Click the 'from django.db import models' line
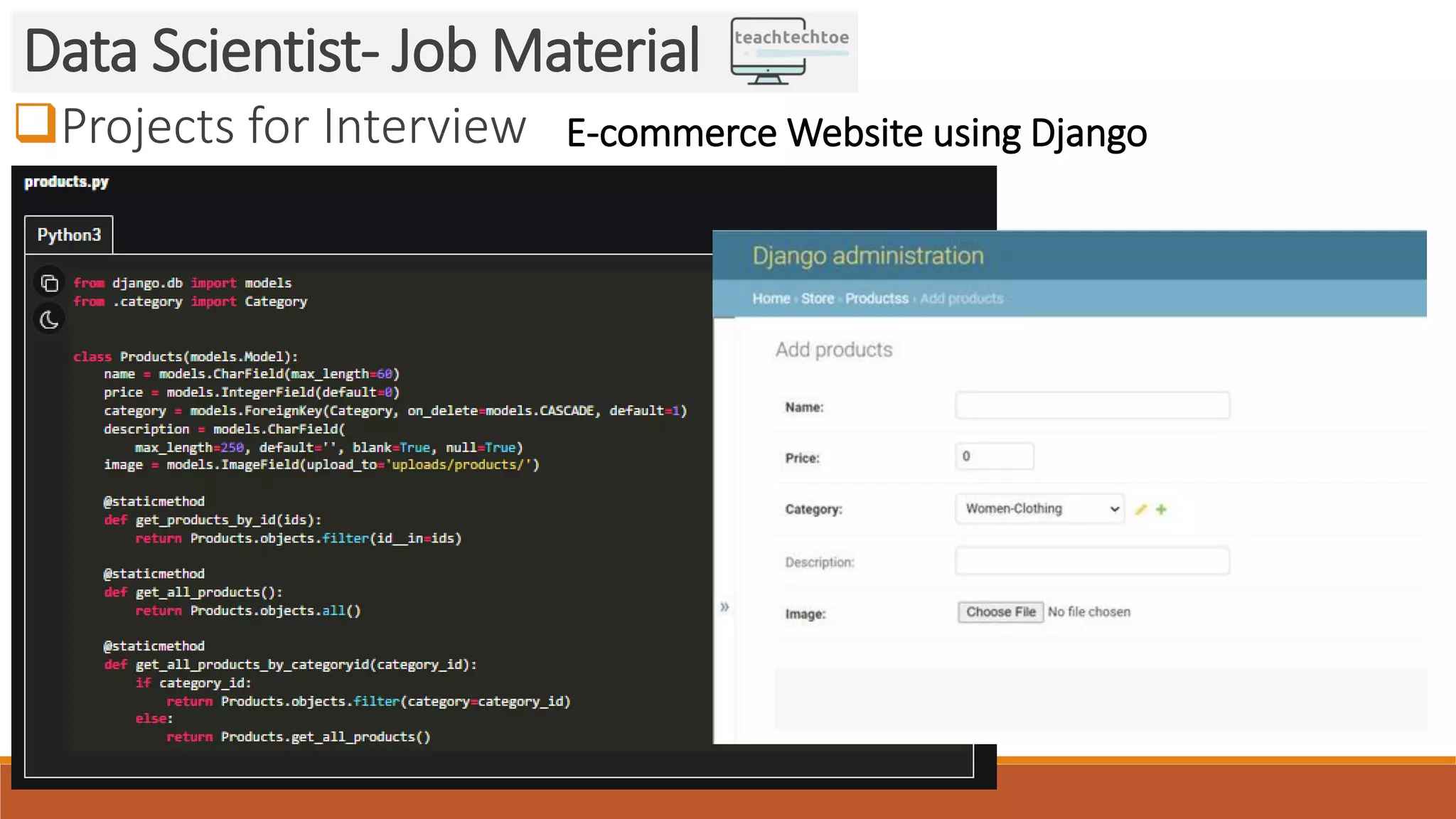 183,283
